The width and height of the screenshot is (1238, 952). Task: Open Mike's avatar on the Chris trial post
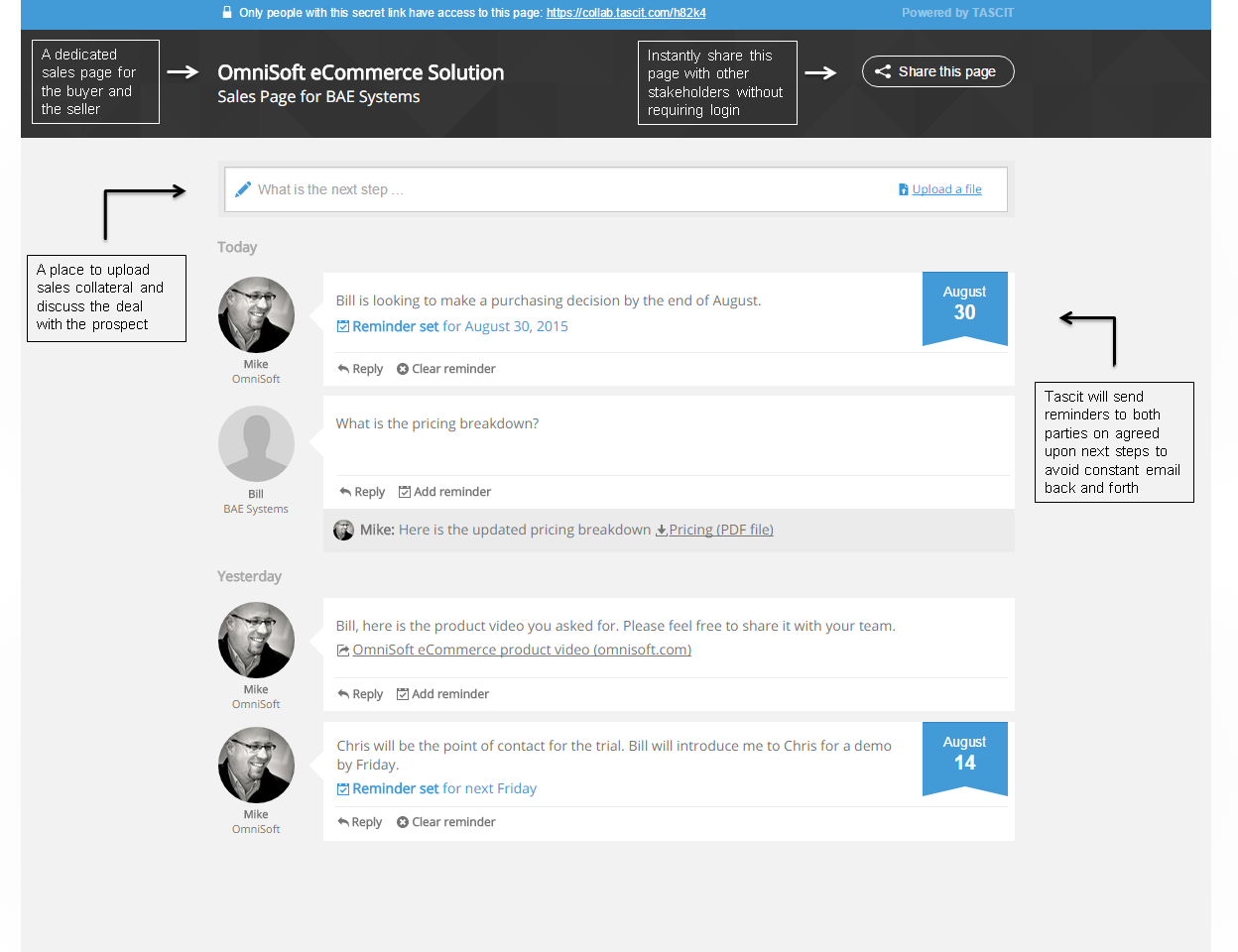point(256,765)
